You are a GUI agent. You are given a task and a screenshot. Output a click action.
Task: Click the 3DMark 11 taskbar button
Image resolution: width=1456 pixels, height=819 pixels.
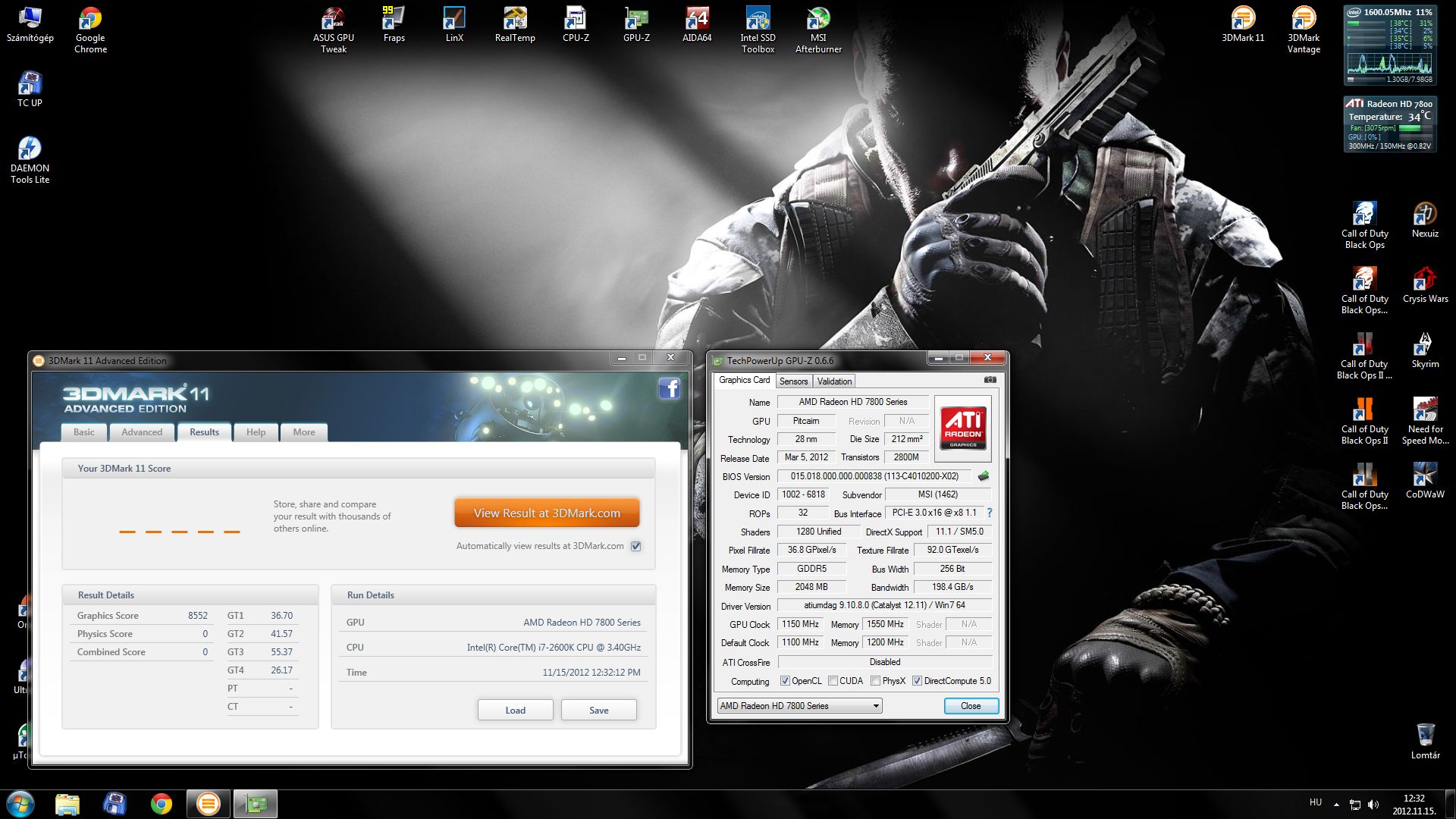coord(208,804)
